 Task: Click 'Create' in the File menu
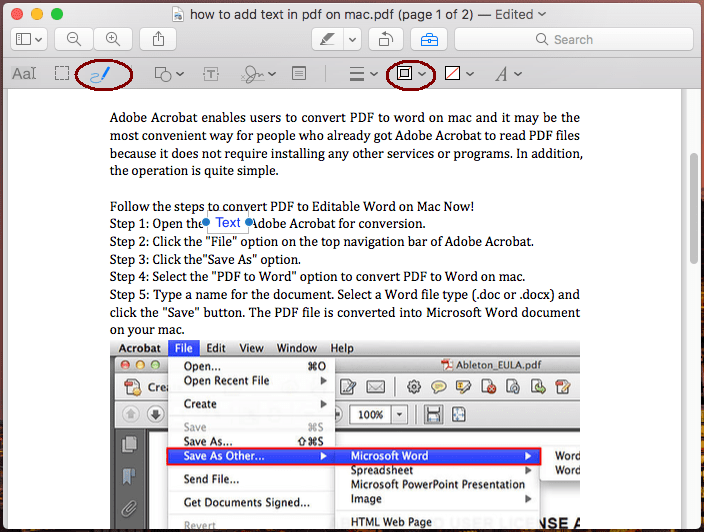pyautogui.click(x=251, y=404)
